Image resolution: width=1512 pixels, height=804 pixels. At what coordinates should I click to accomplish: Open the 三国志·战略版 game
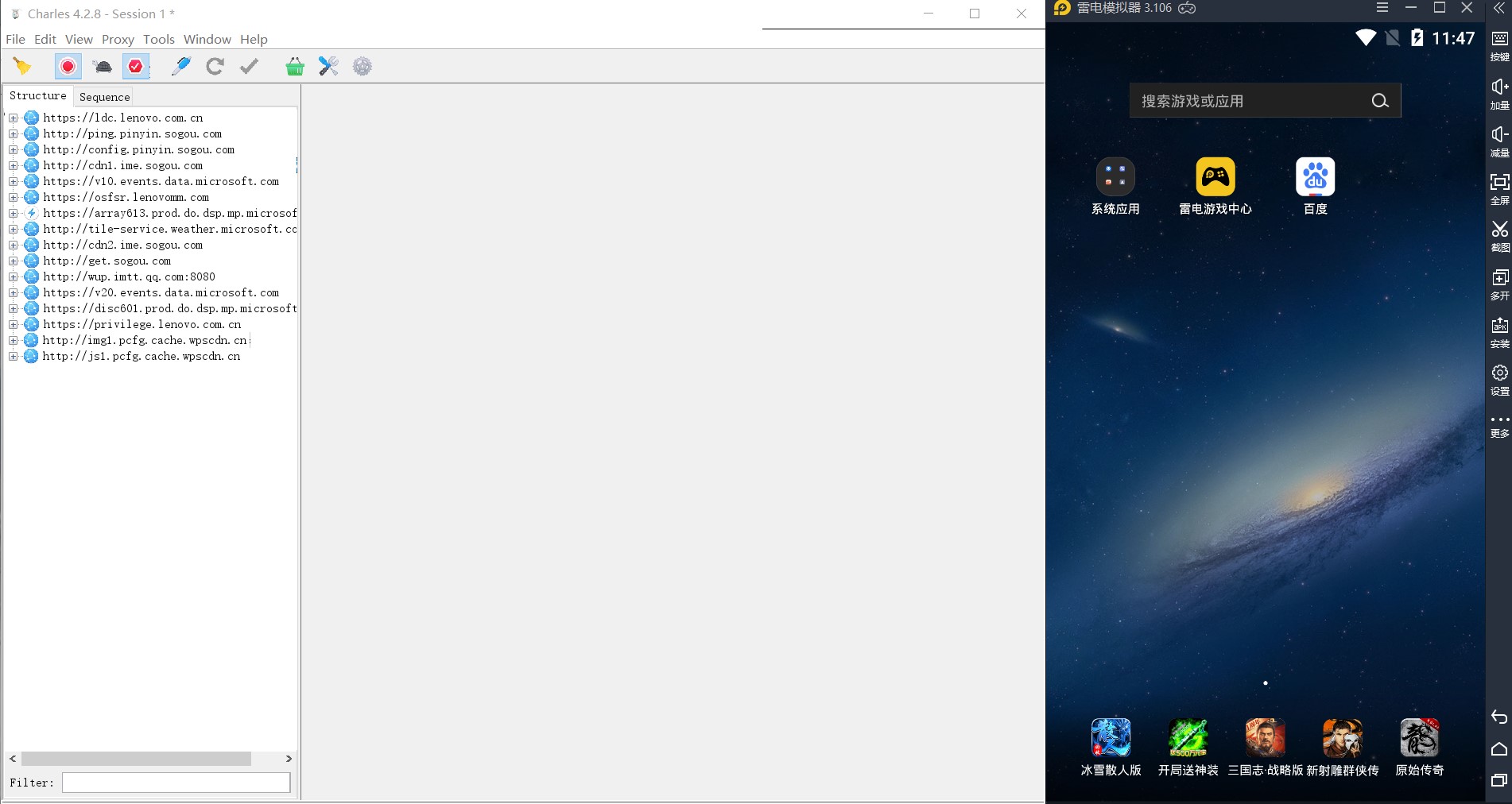[1265, 748]
